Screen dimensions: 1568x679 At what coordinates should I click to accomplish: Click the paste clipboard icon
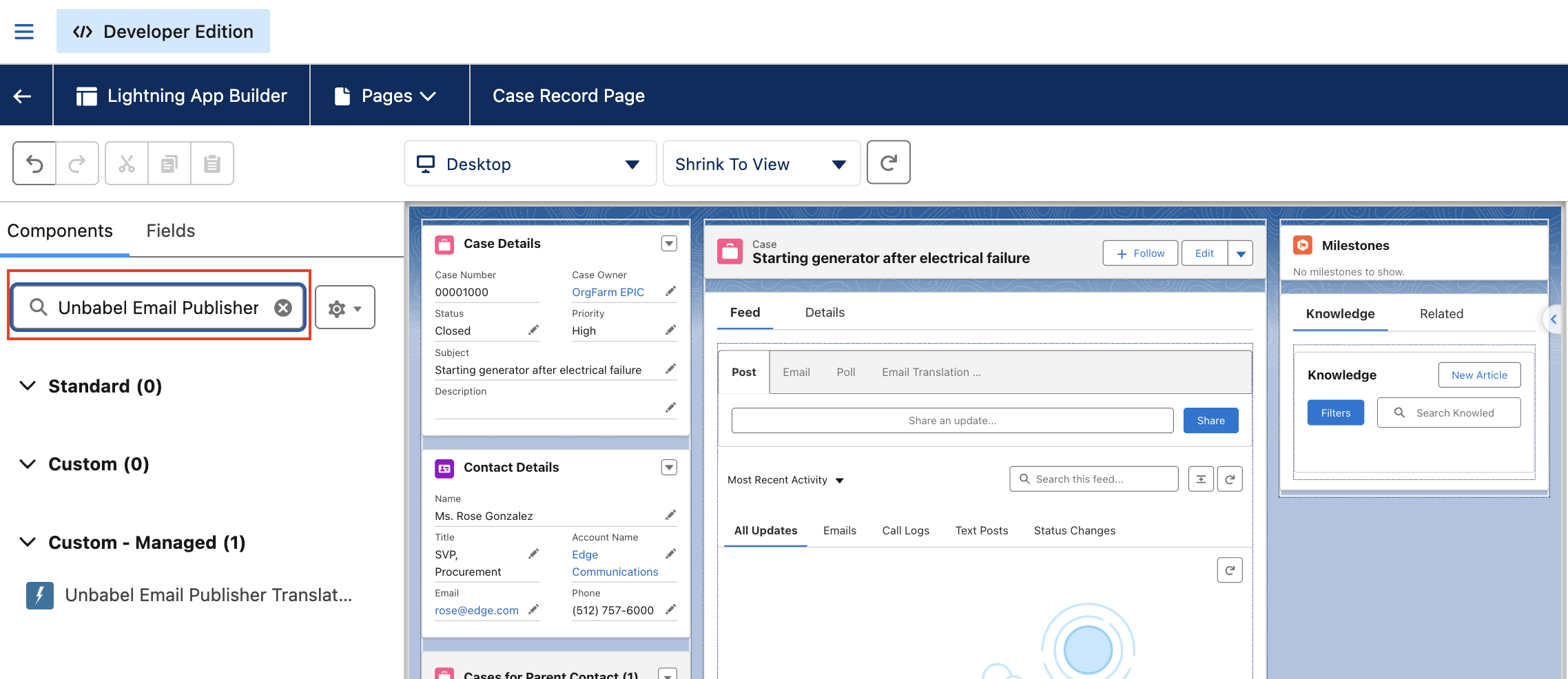tap(212, 163)
